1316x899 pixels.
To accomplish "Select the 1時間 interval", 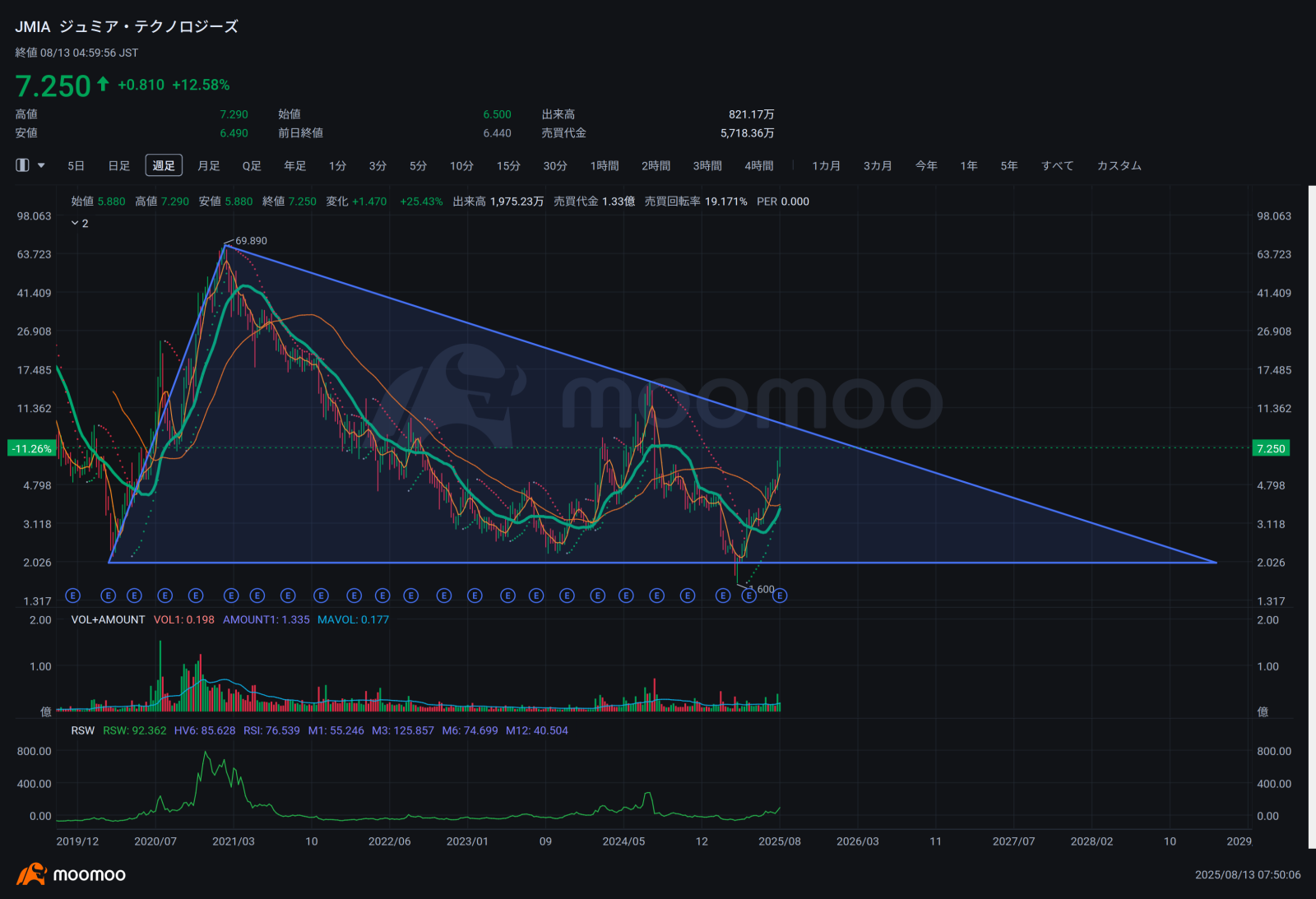I will point(605,165).
